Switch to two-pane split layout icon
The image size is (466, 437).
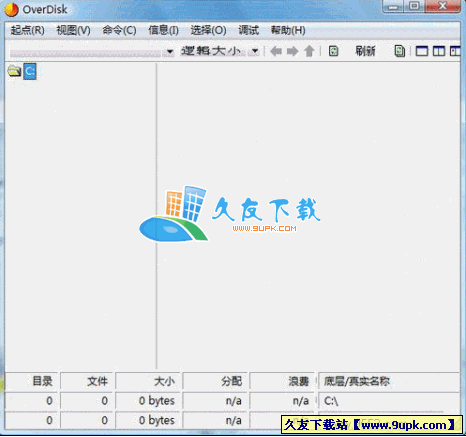coord(439,51)
